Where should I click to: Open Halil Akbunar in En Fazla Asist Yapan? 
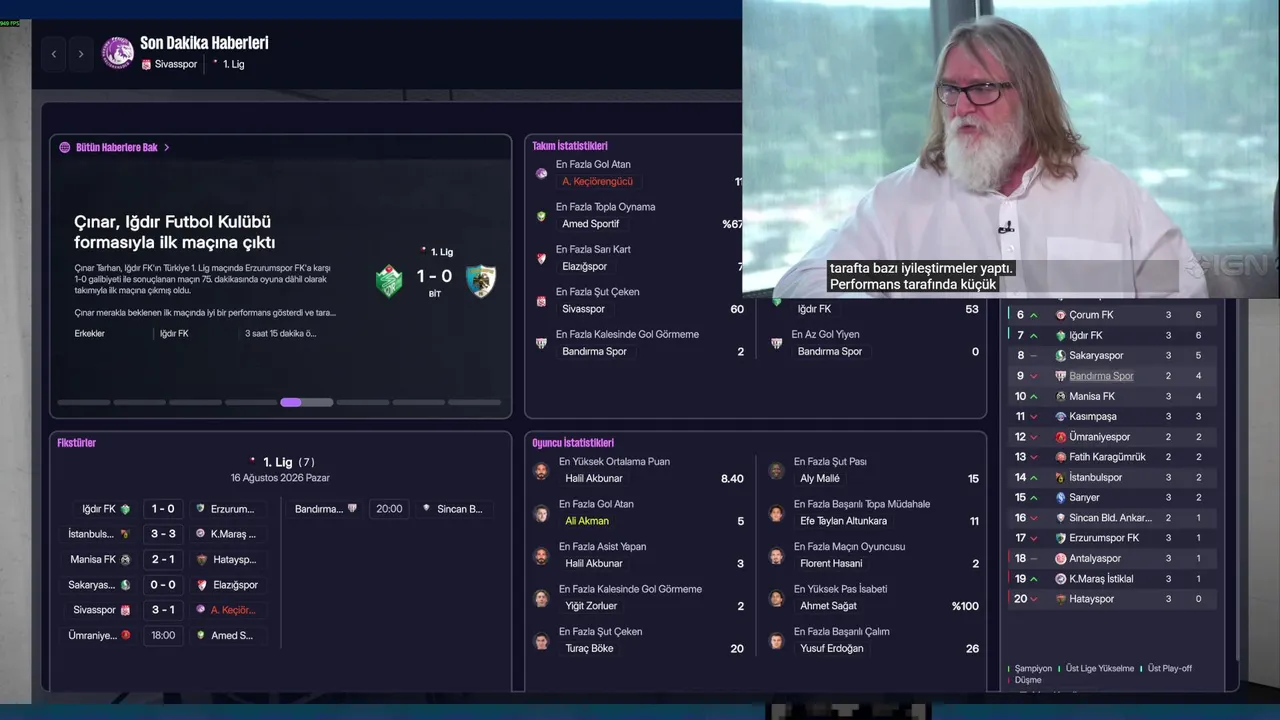point(594,564)
